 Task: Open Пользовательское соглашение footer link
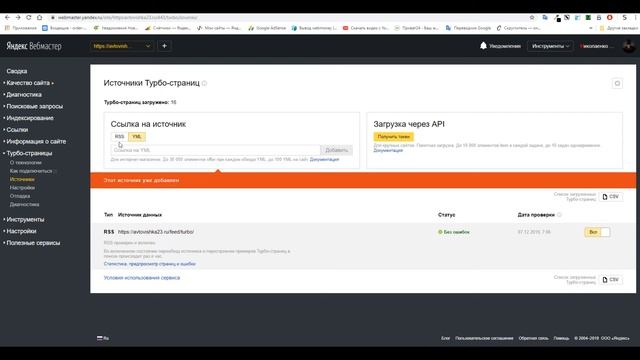pyautogui.click(x=484, y=338)
